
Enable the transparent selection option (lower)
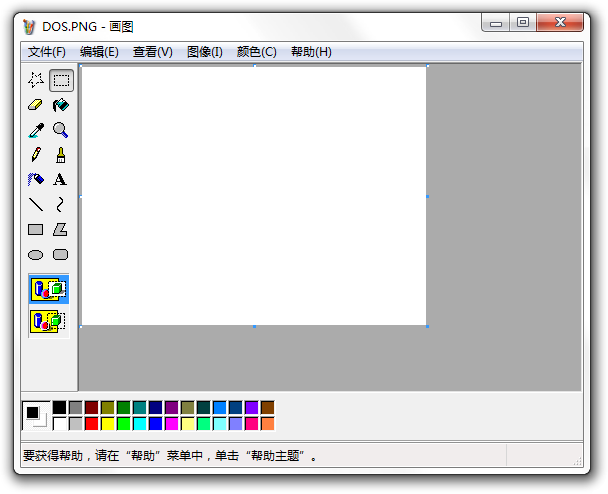pyautogui.click(x=48, y=321)
